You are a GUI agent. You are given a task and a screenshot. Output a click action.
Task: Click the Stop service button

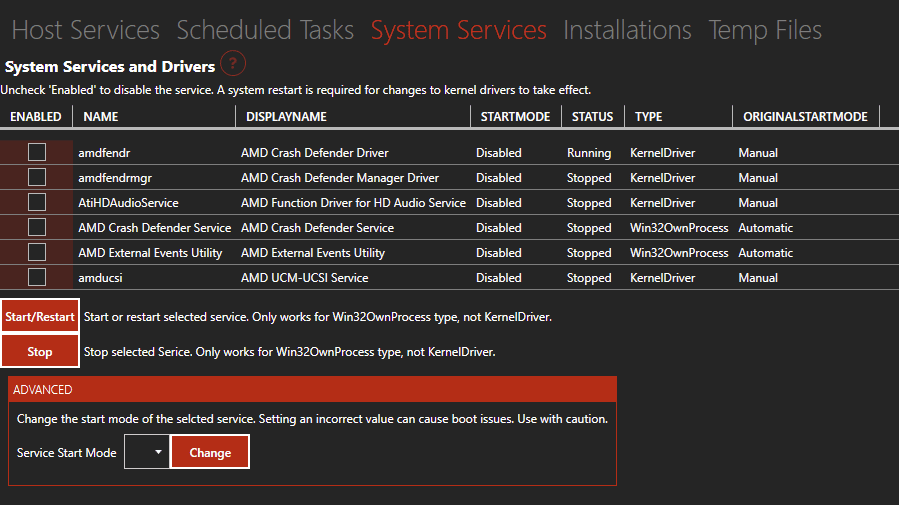coord(40,352)
